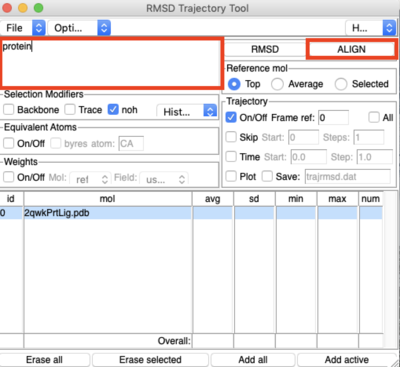This screenshot has height=367, width=400.
Task: Click the Frame ref input field
Action: [333, 118]
